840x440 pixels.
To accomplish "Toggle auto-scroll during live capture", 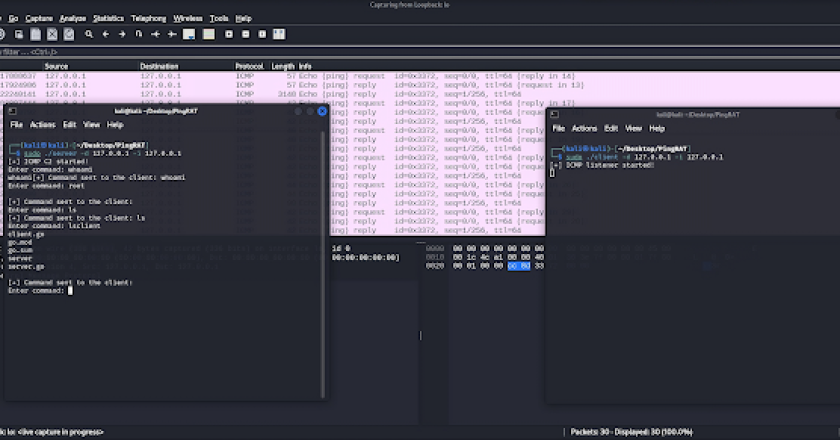I will point(190,34).
